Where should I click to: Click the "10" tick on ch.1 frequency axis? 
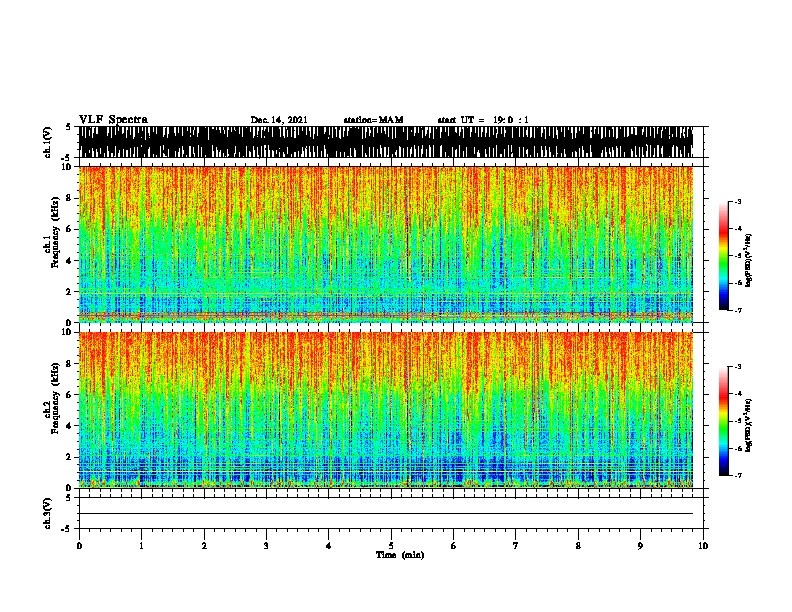click(67, 167)
